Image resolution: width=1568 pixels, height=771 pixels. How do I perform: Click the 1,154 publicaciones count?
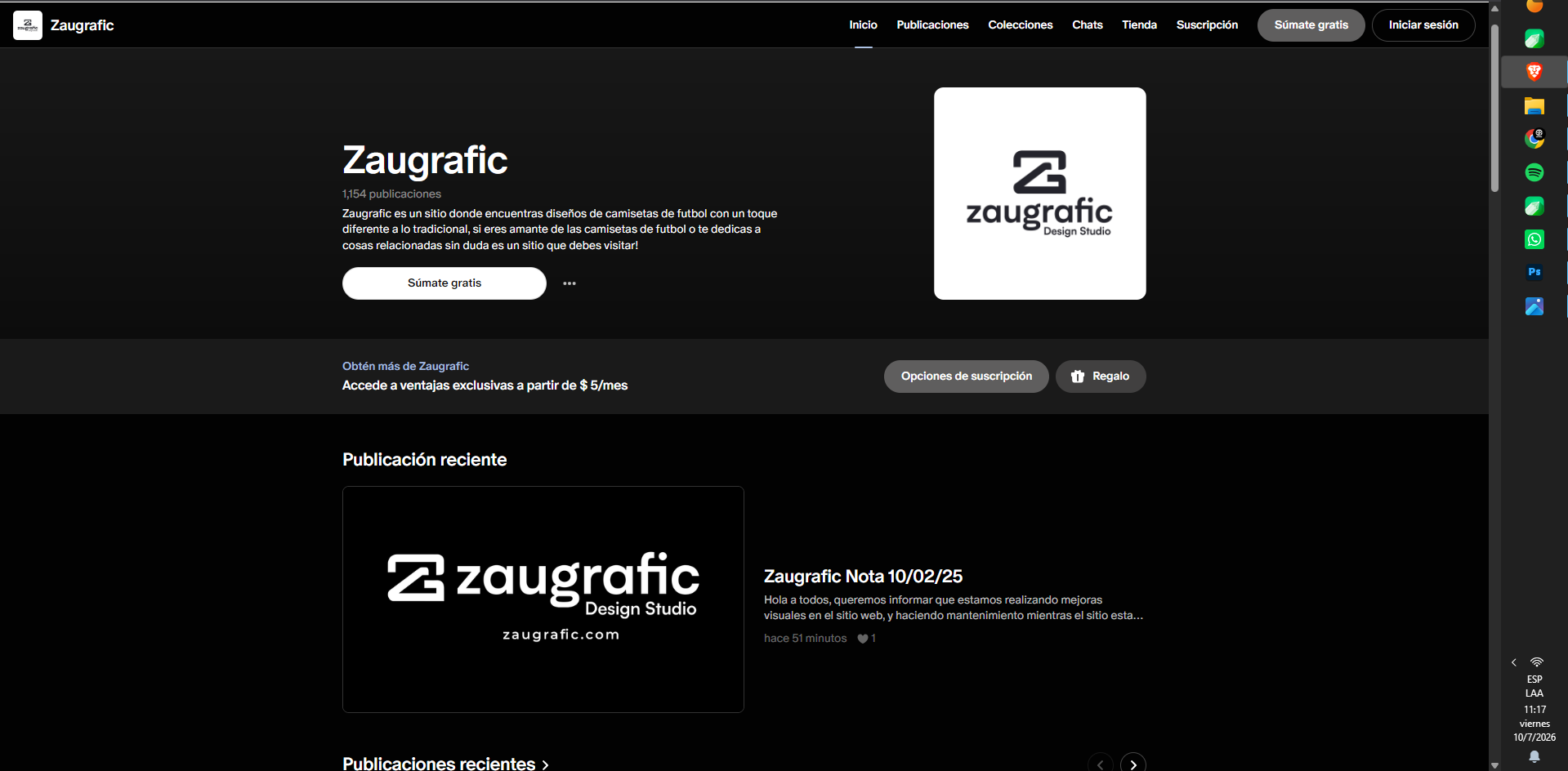tap(391, 194)
